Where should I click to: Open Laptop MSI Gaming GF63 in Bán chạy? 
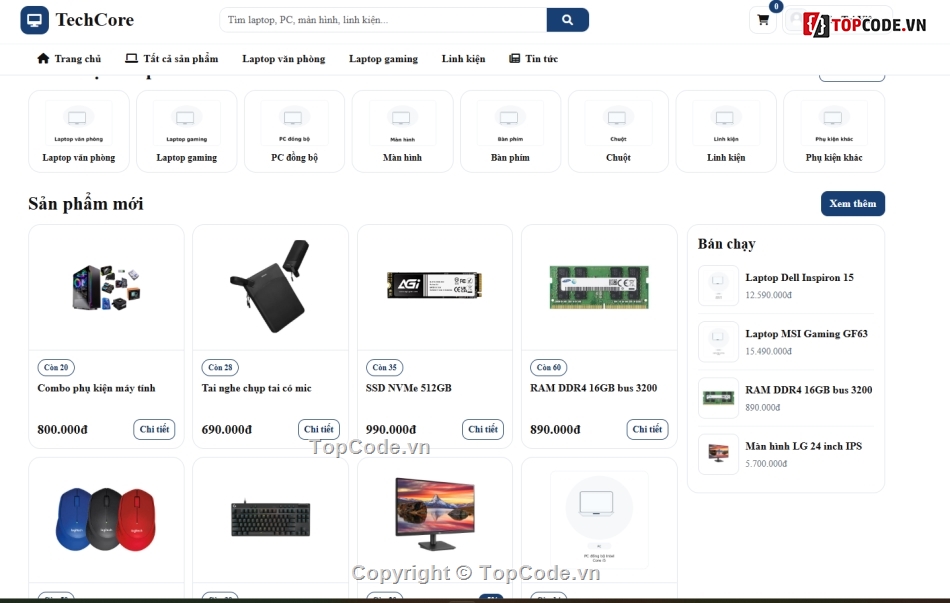coord(806,334)
